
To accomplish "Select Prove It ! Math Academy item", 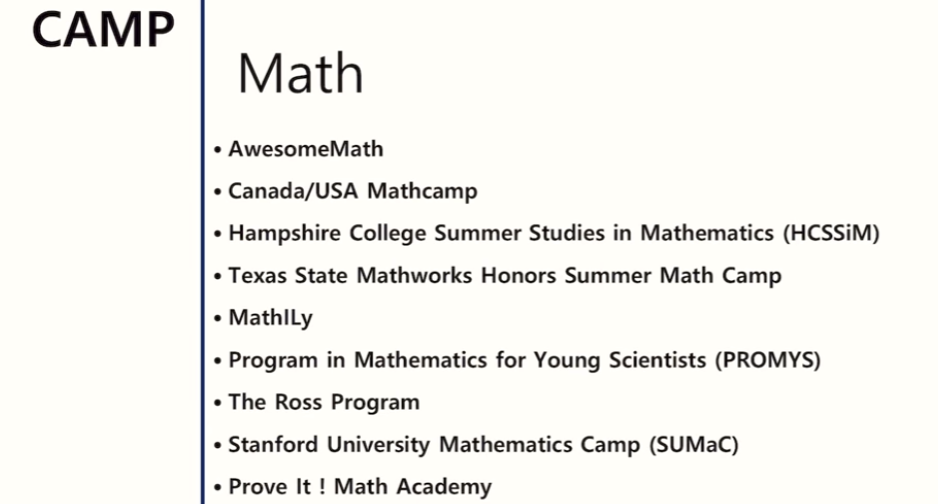I will pos(360,487).
